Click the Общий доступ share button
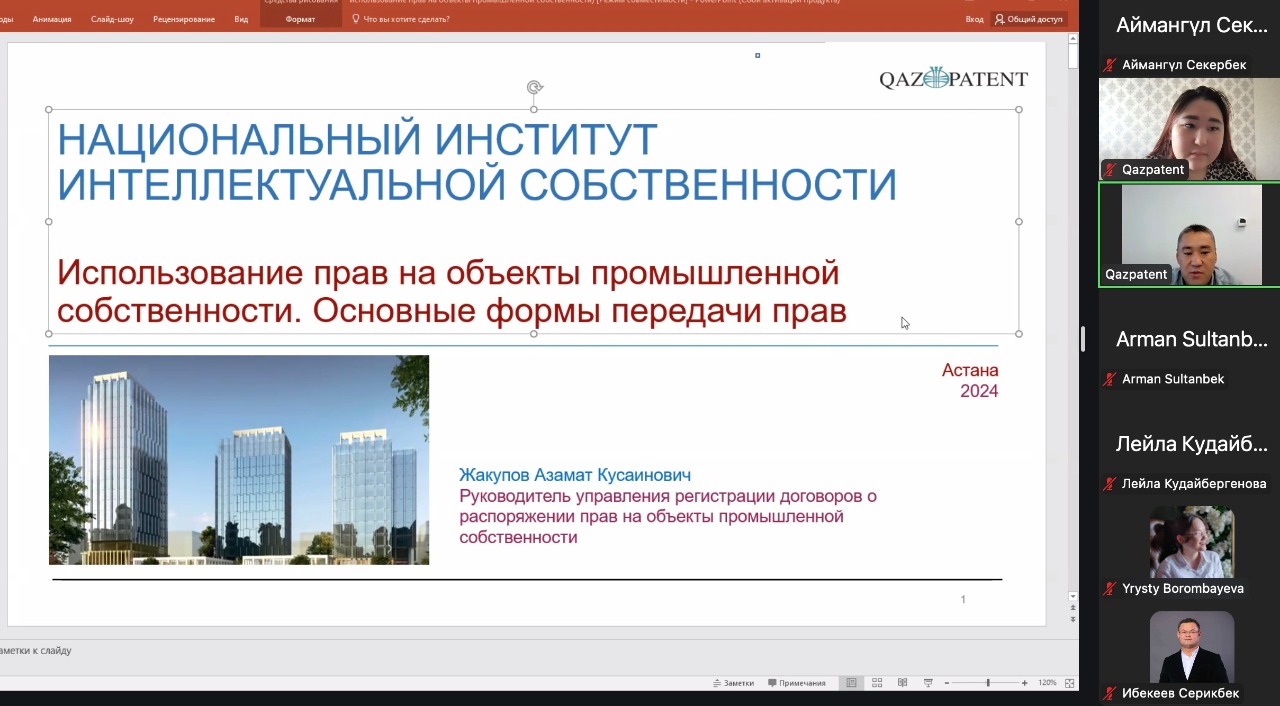 pyautogui.click(x=1028, y=19)
